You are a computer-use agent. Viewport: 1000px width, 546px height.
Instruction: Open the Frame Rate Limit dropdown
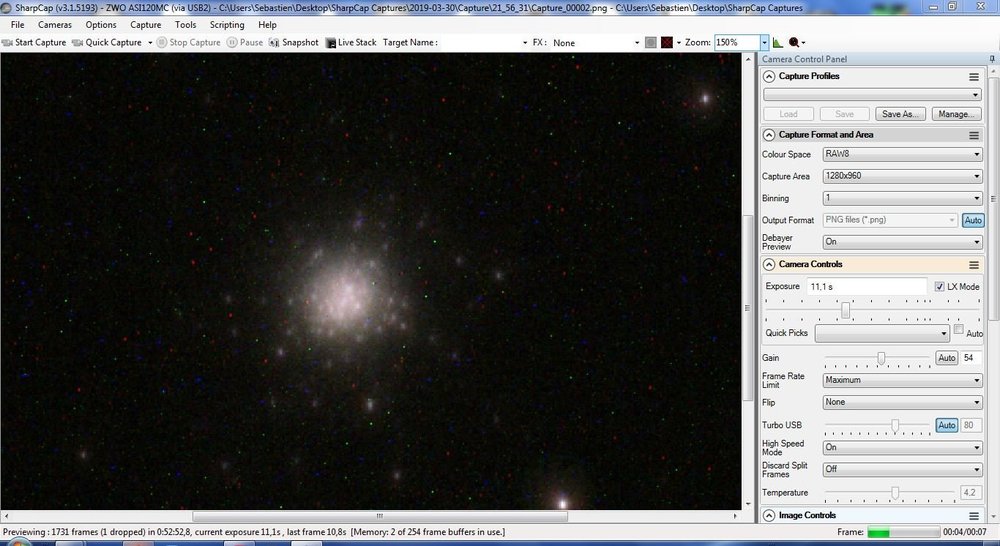902,380
